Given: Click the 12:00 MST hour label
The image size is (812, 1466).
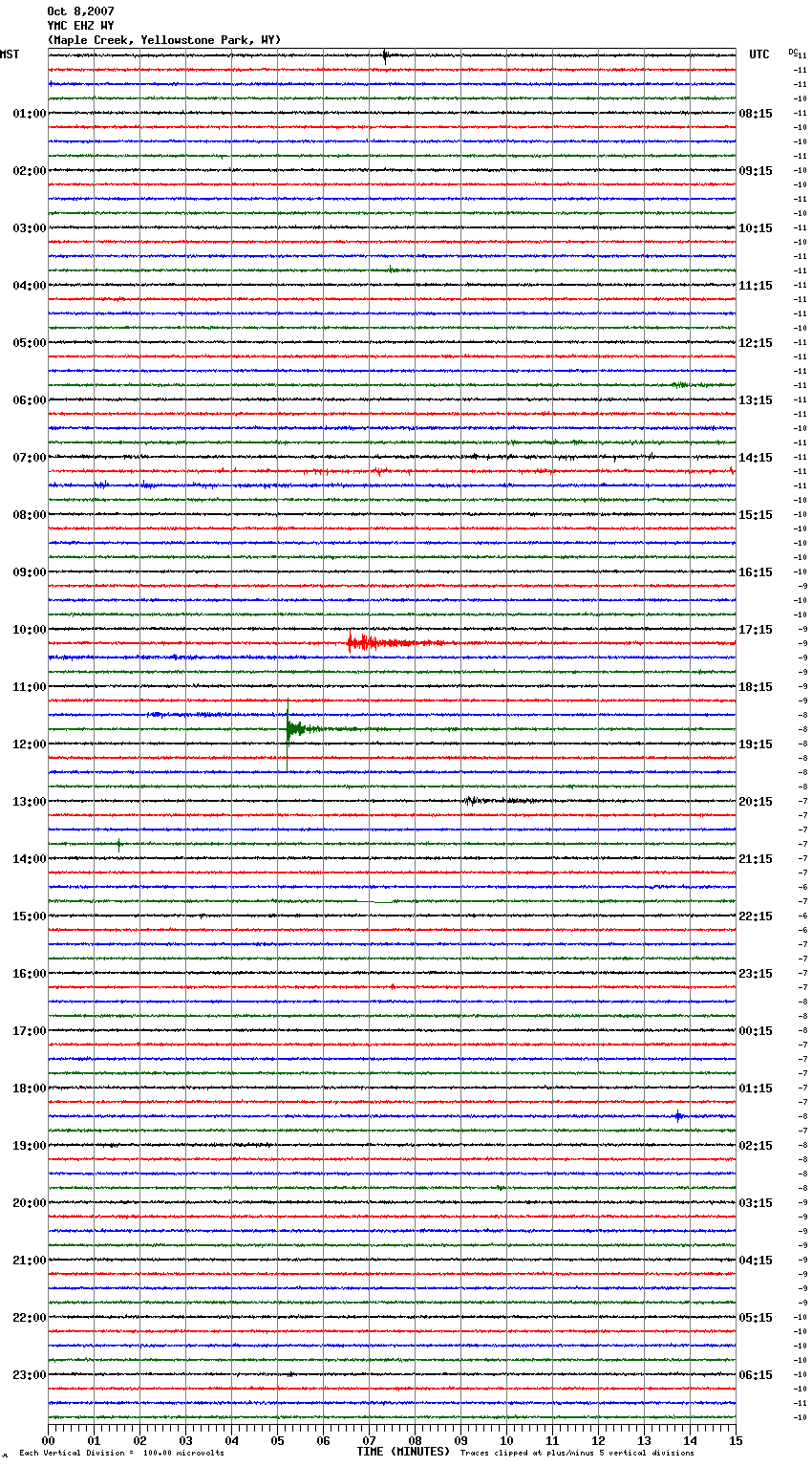Looking at the screenshot, I should coord(30,744).
